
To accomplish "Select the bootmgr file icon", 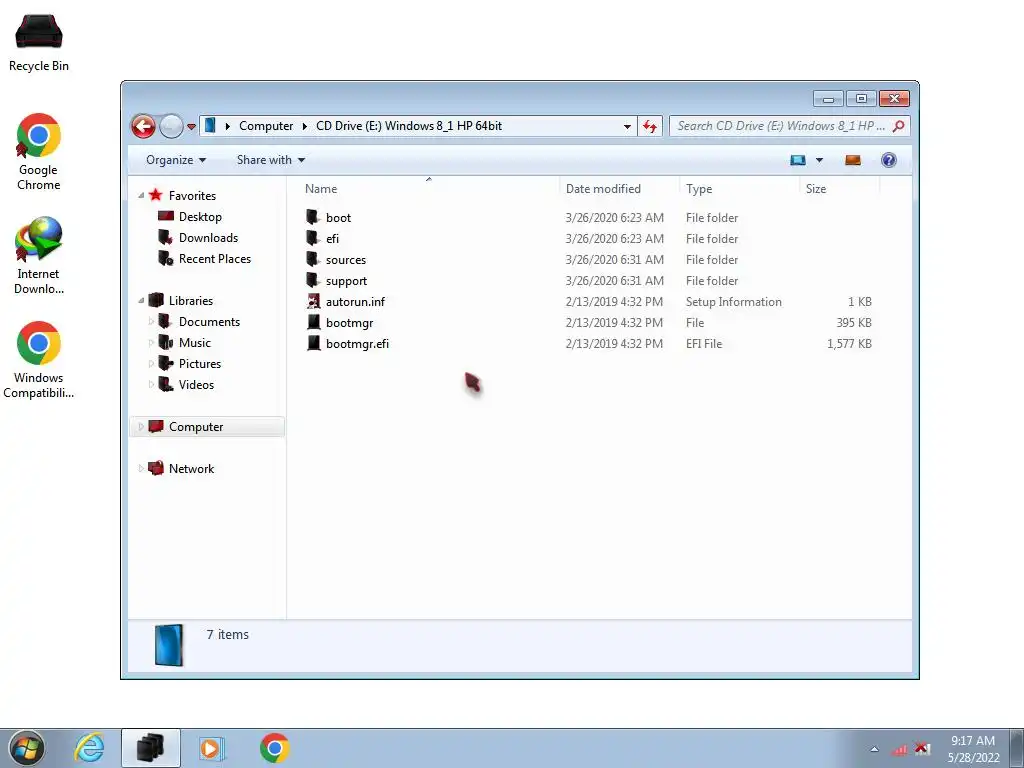I will (x=313, y=322).
